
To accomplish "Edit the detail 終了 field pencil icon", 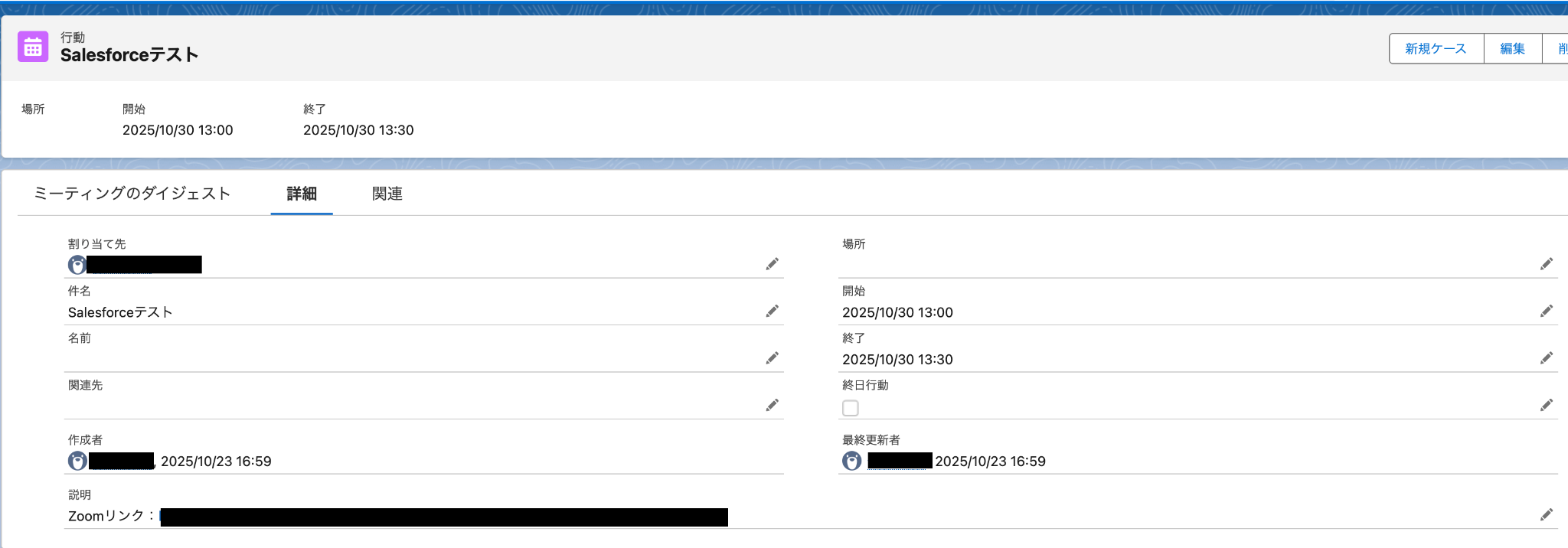I will point(1547,358).
